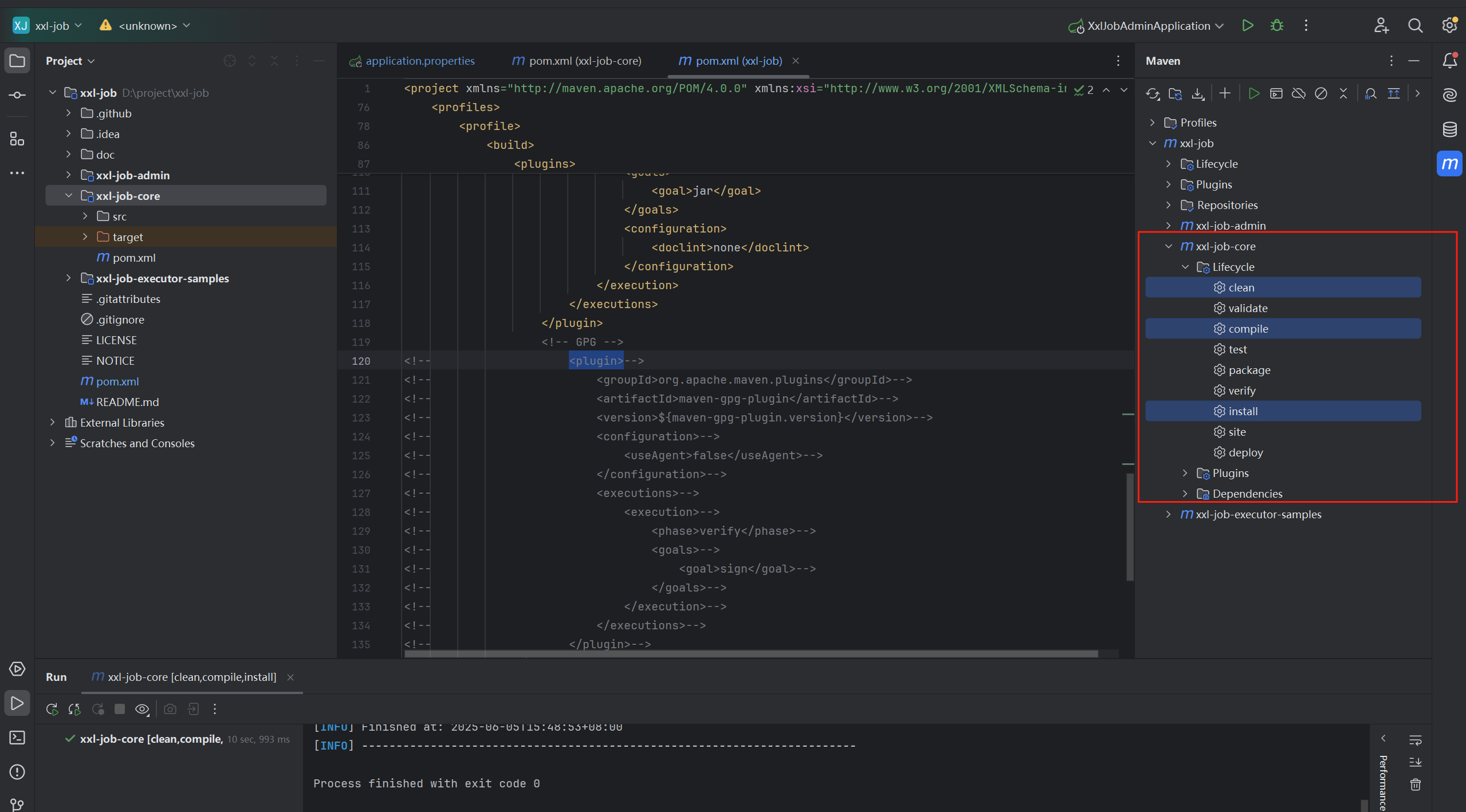Open Commit tool window in left sidebar

coord(17,95)
